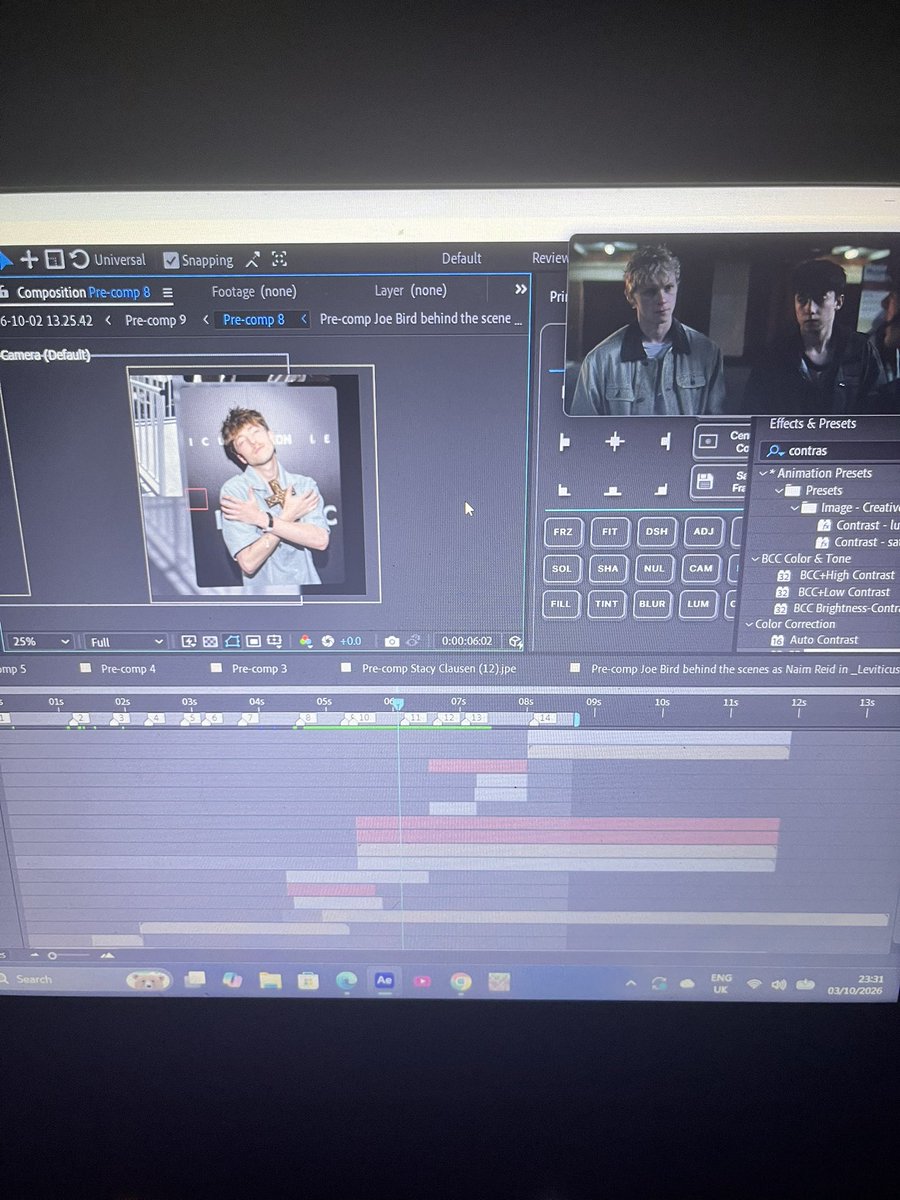Open the Pre-comp Joe Bird timeline tab
The width and height of the screenshot is (900, 1200).
tap(745, 668)
